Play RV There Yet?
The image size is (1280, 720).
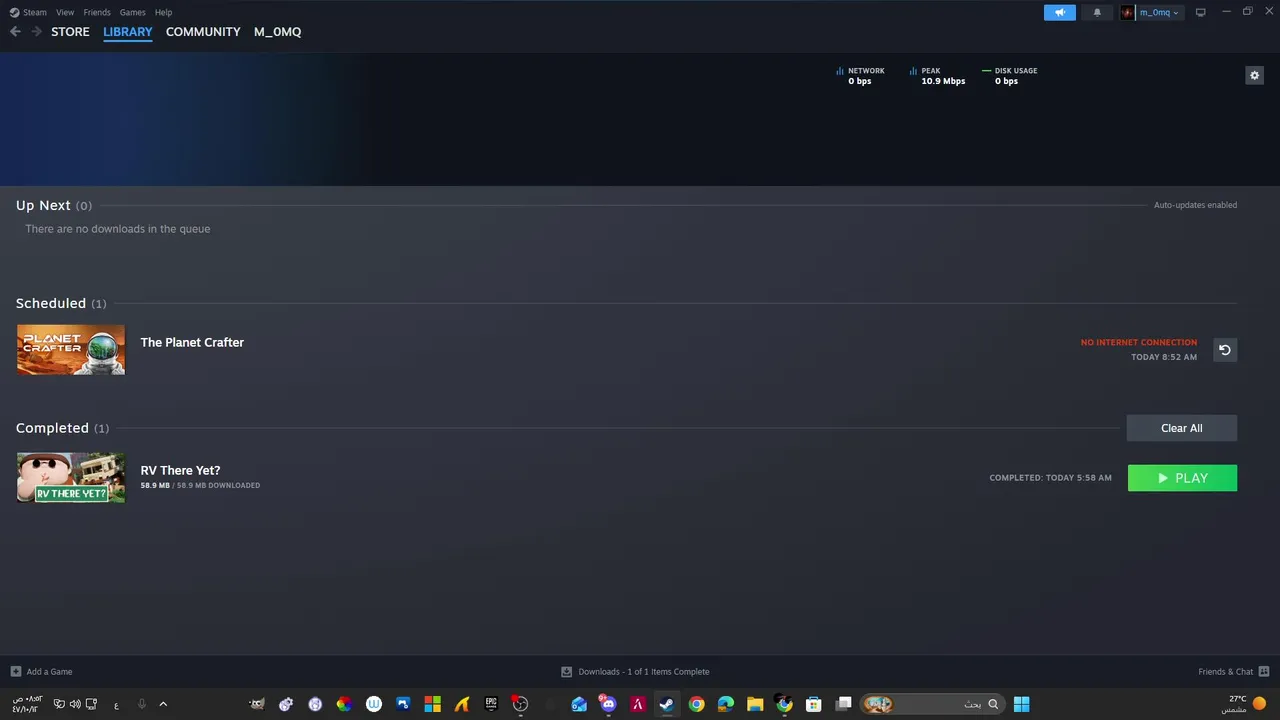coord(1182,478)
